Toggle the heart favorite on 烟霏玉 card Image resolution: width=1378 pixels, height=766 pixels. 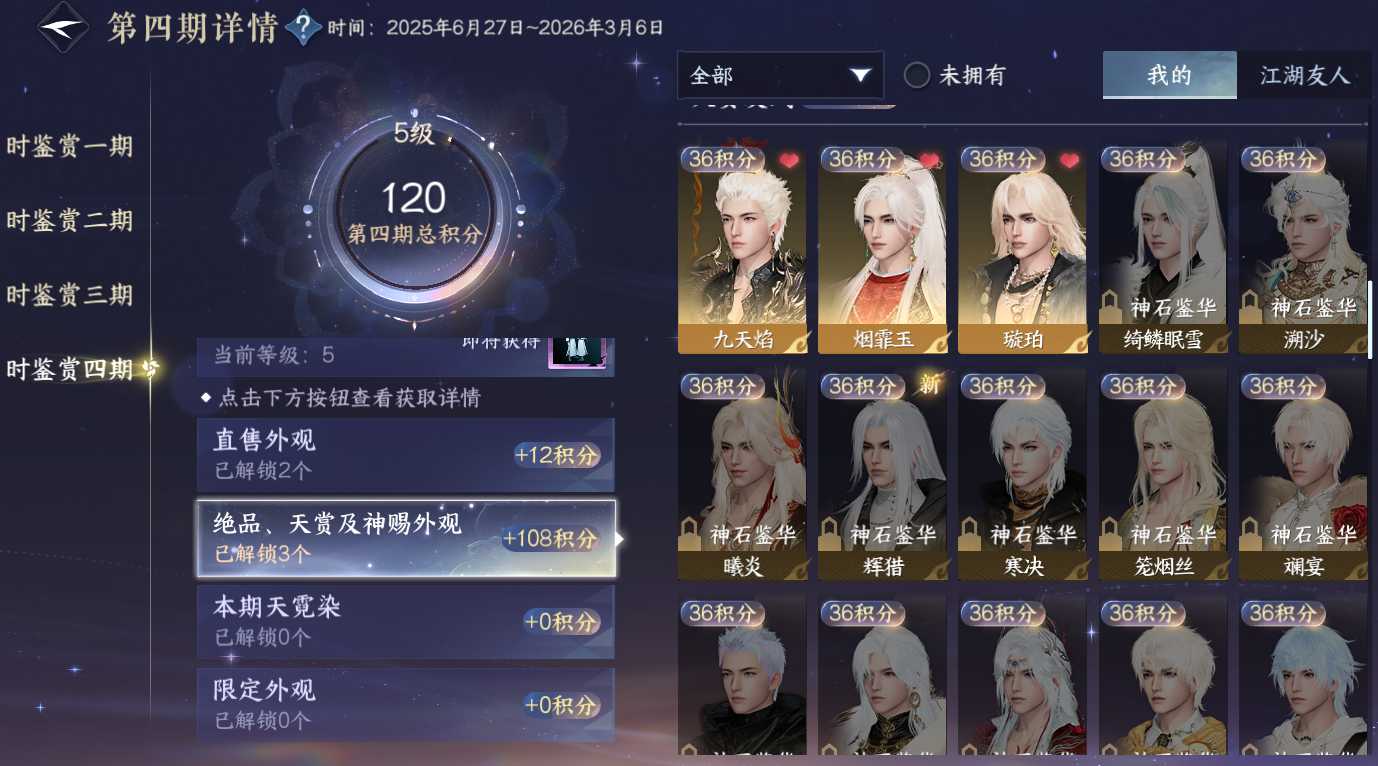930,161
